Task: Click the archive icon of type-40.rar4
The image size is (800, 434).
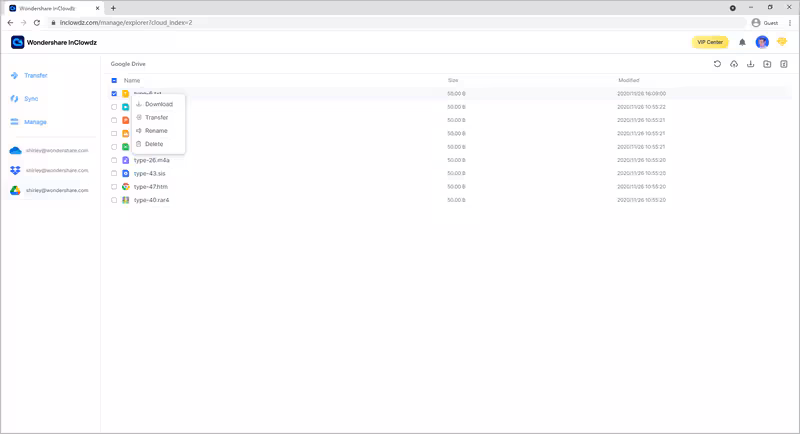Action: point(126,200)
